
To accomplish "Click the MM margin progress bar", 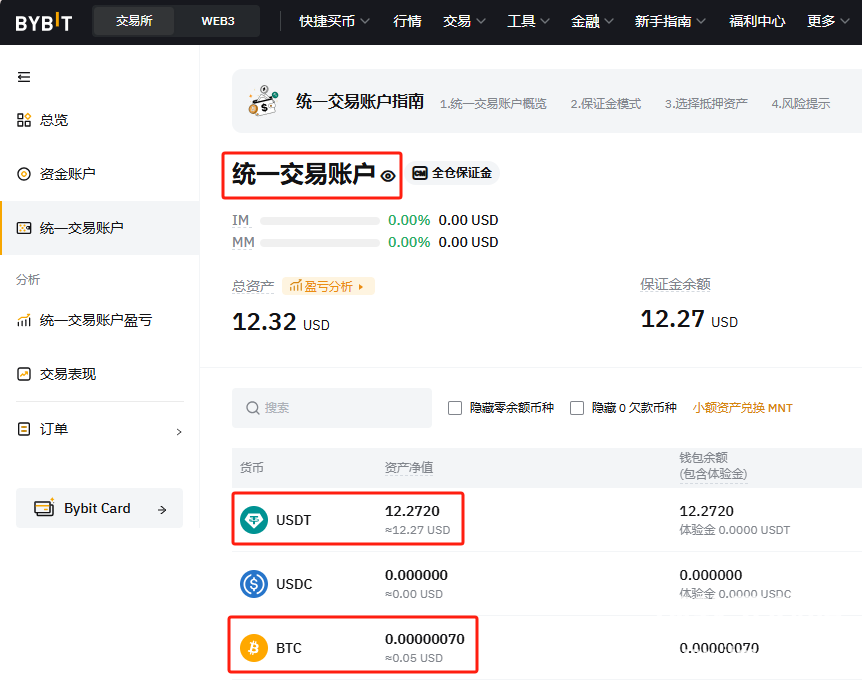I will point(320,243).
